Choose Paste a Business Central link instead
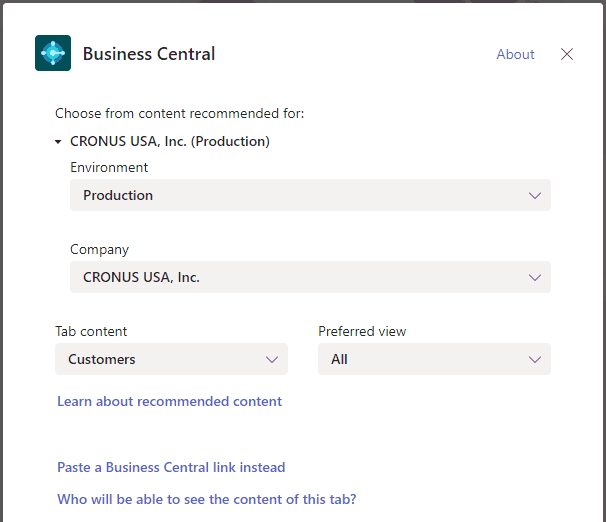Viewport: 606px width, 522px height. (x=171, y=468)
